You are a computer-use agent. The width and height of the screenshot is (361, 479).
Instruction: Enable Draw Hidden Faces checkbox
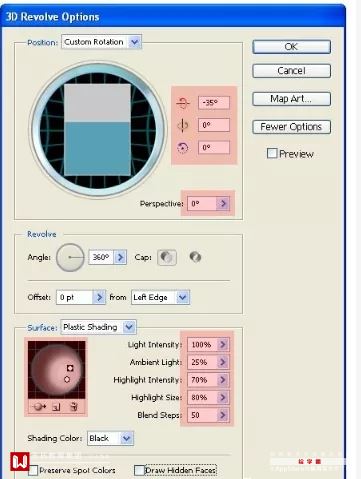point(139,470)
